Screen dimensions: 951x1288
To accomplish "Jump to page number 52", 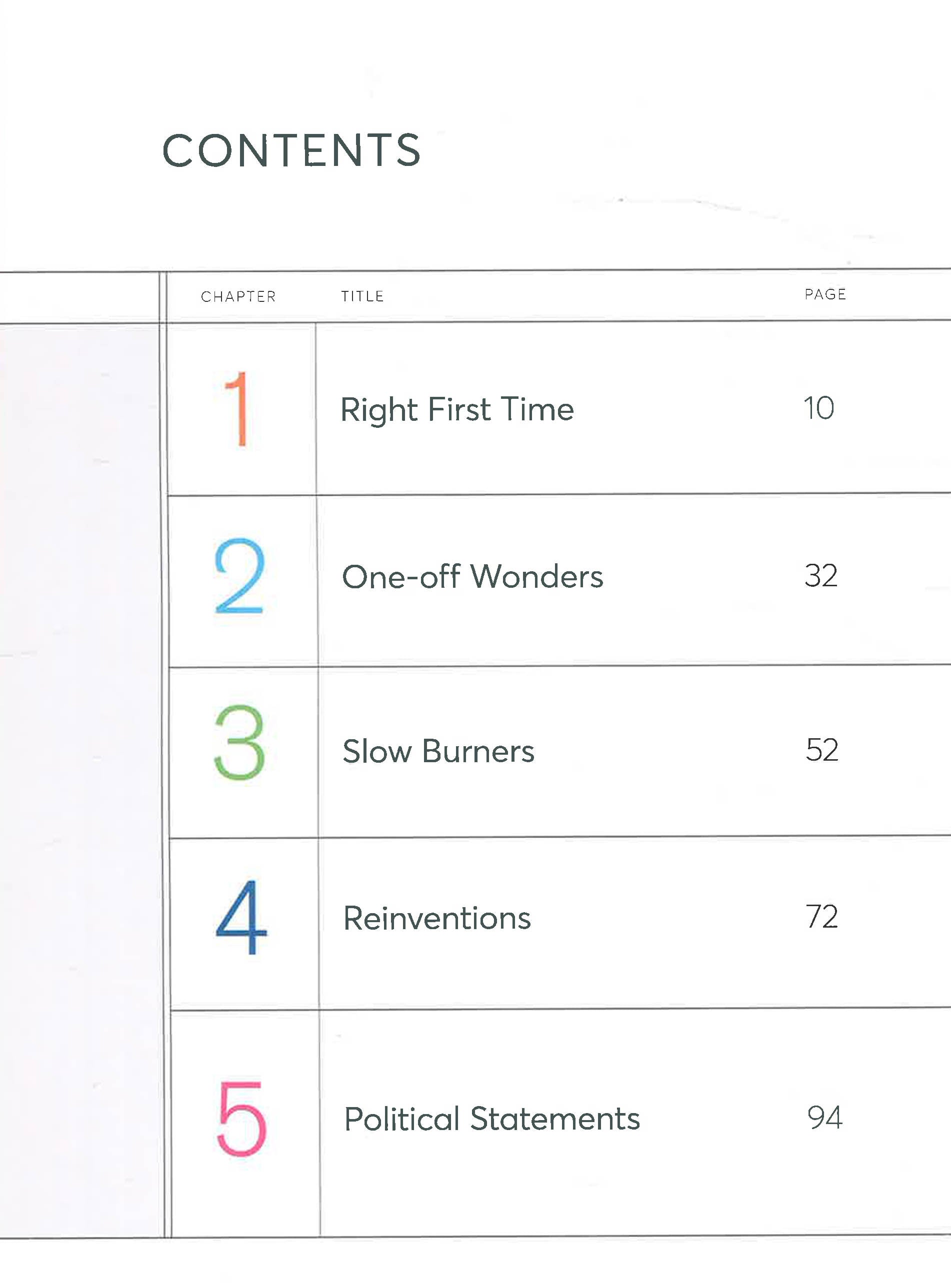I will [821, 749].
